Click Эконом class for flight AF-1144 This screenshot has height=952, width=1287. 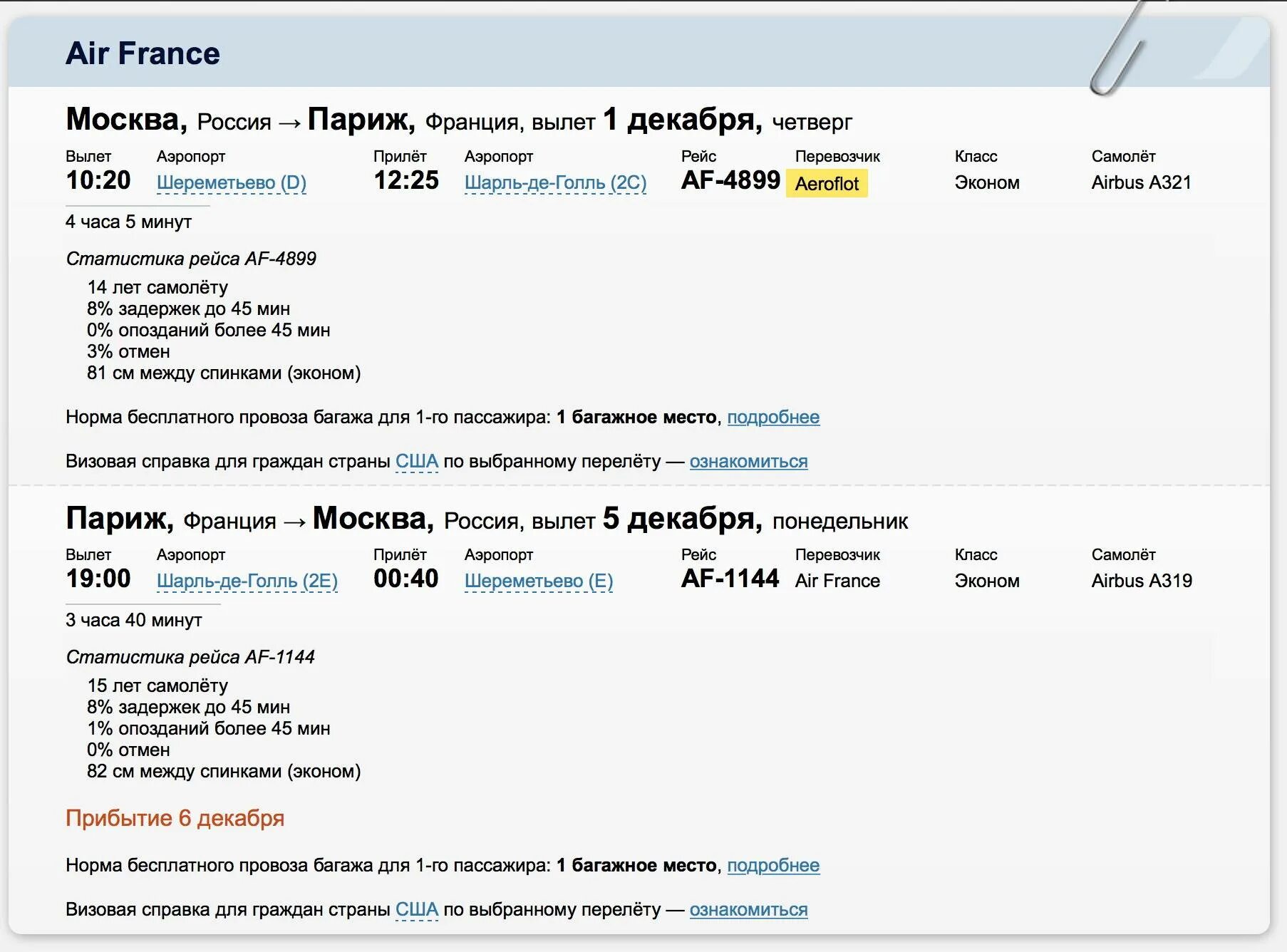click(x=987, y=581)
